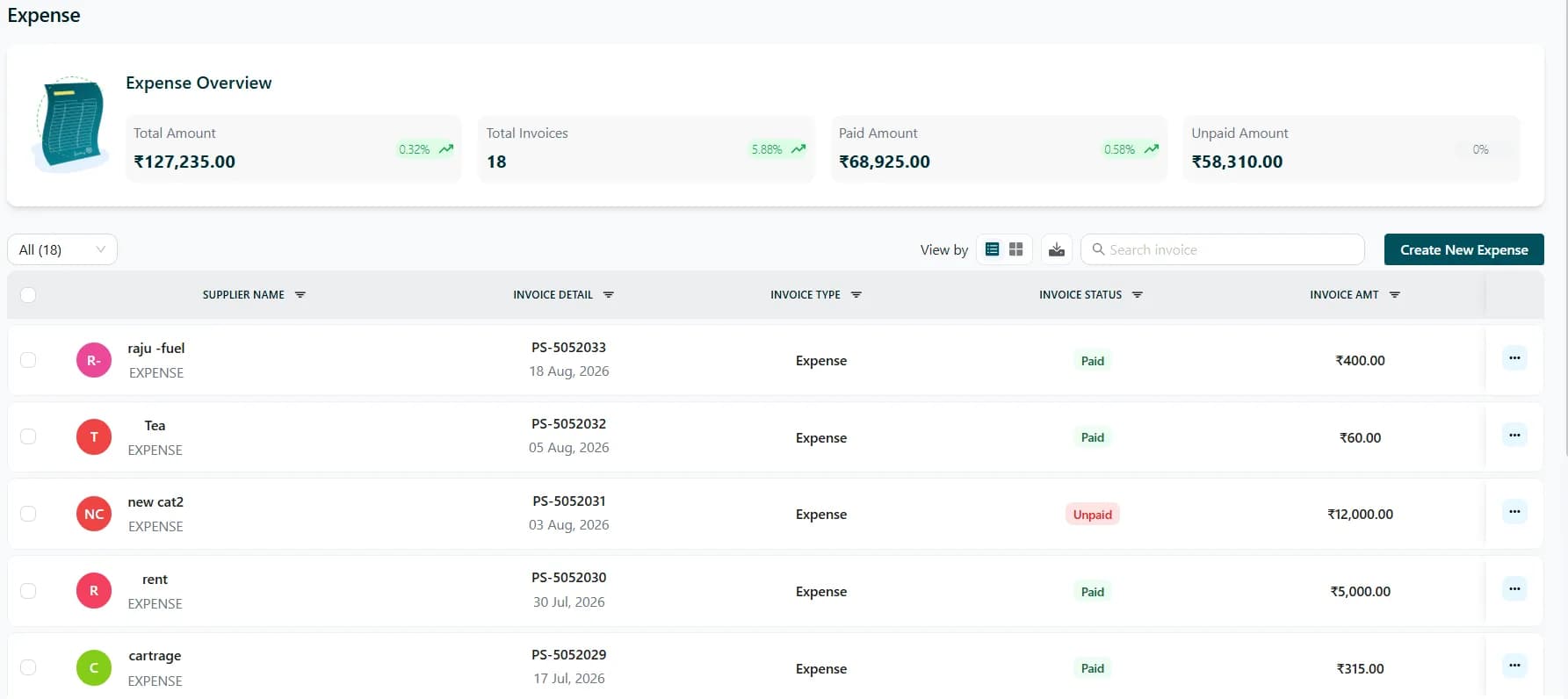Open more options for rent expense row
The height and width of the screenshot is (699, 1568).
1514,588
